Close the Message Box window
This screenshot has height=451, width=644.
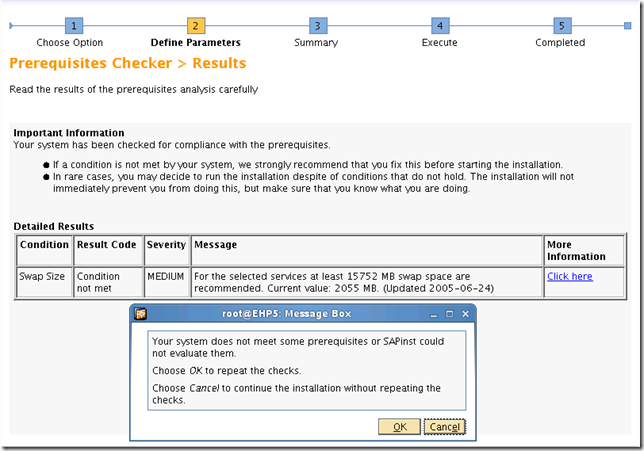pos(465,314)
